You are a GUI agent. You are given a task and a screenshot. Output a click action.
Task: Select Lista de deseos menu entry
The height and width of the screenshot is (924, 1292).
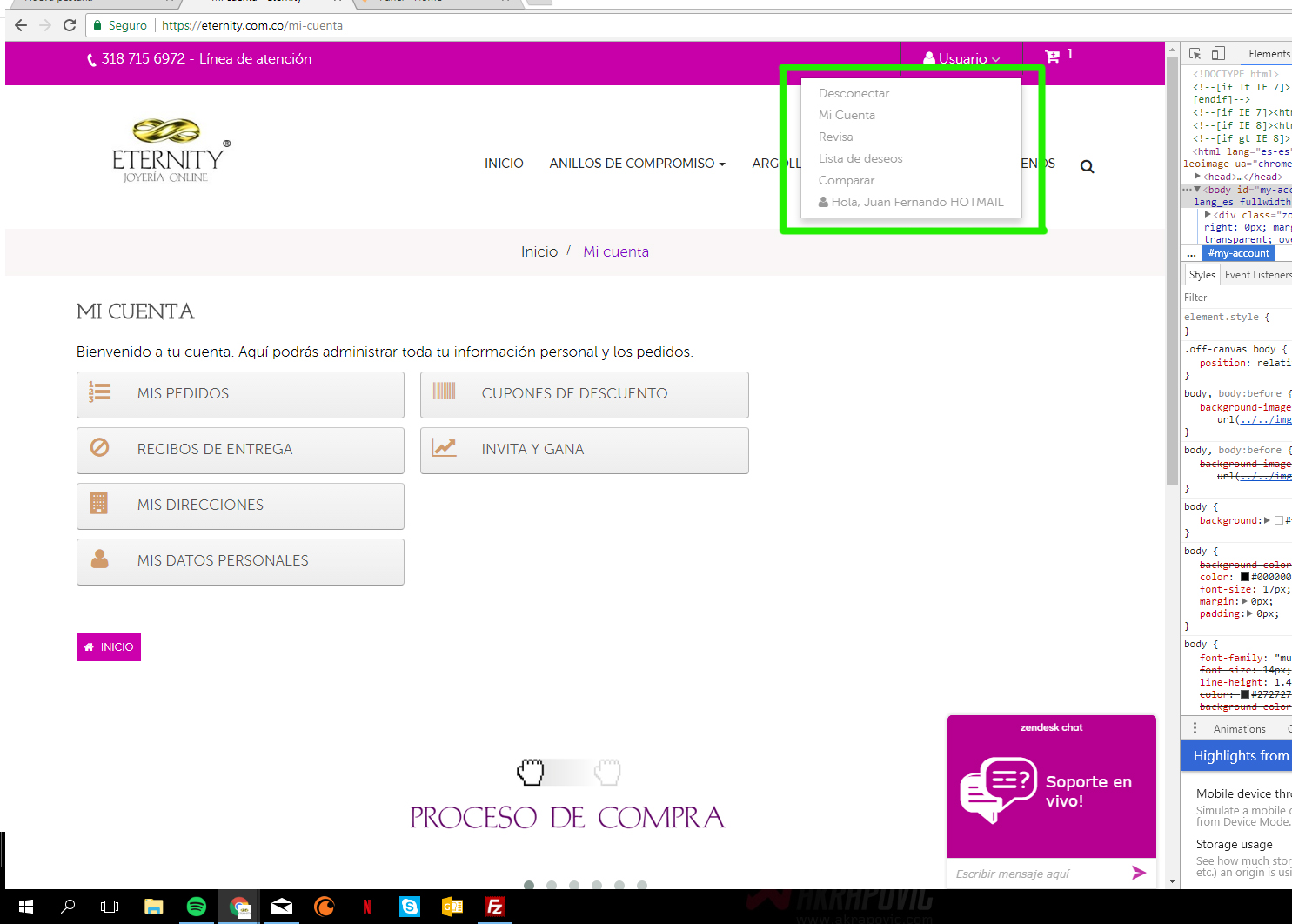coord(860,158)
